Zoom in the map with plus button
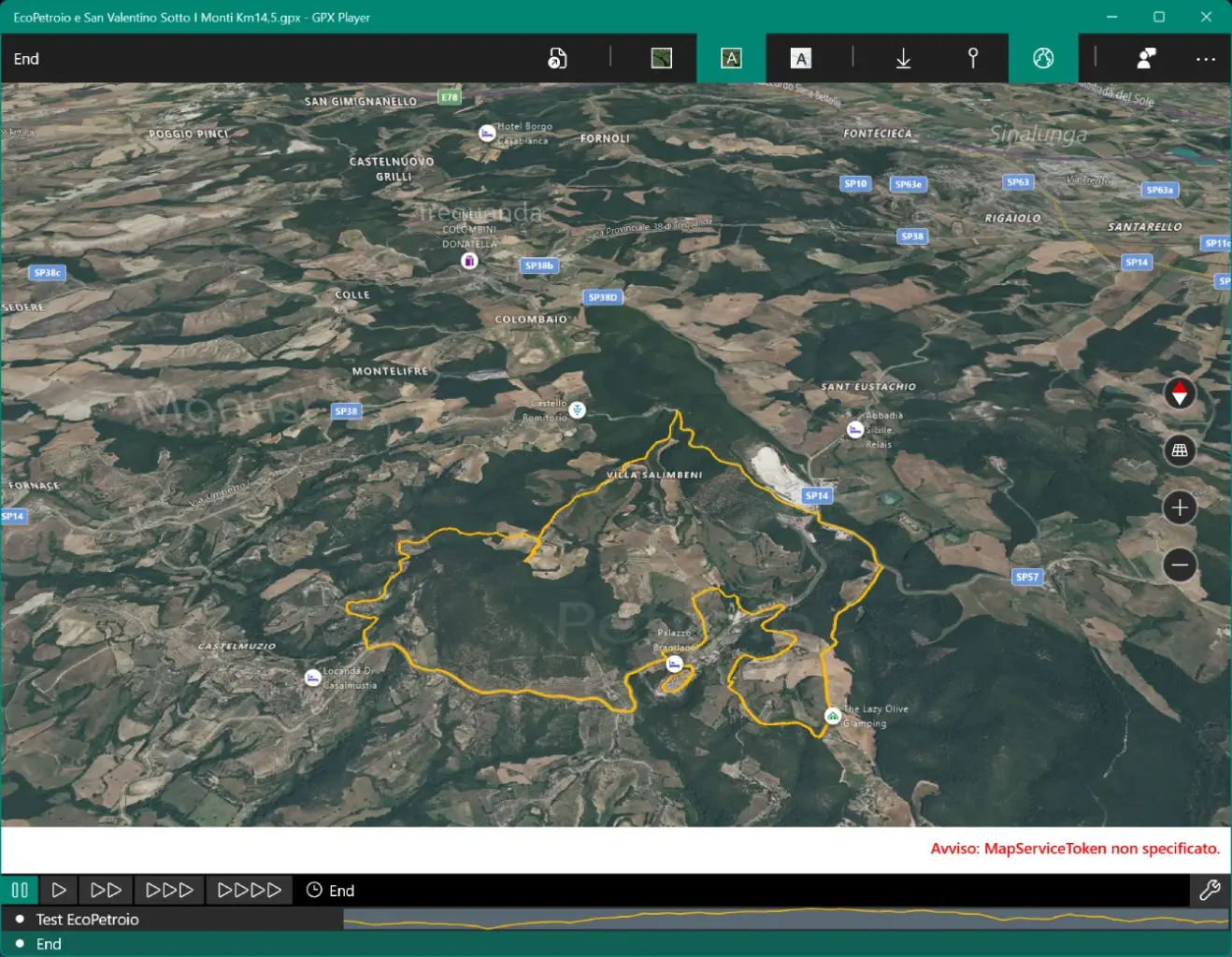 point(1180,507)
